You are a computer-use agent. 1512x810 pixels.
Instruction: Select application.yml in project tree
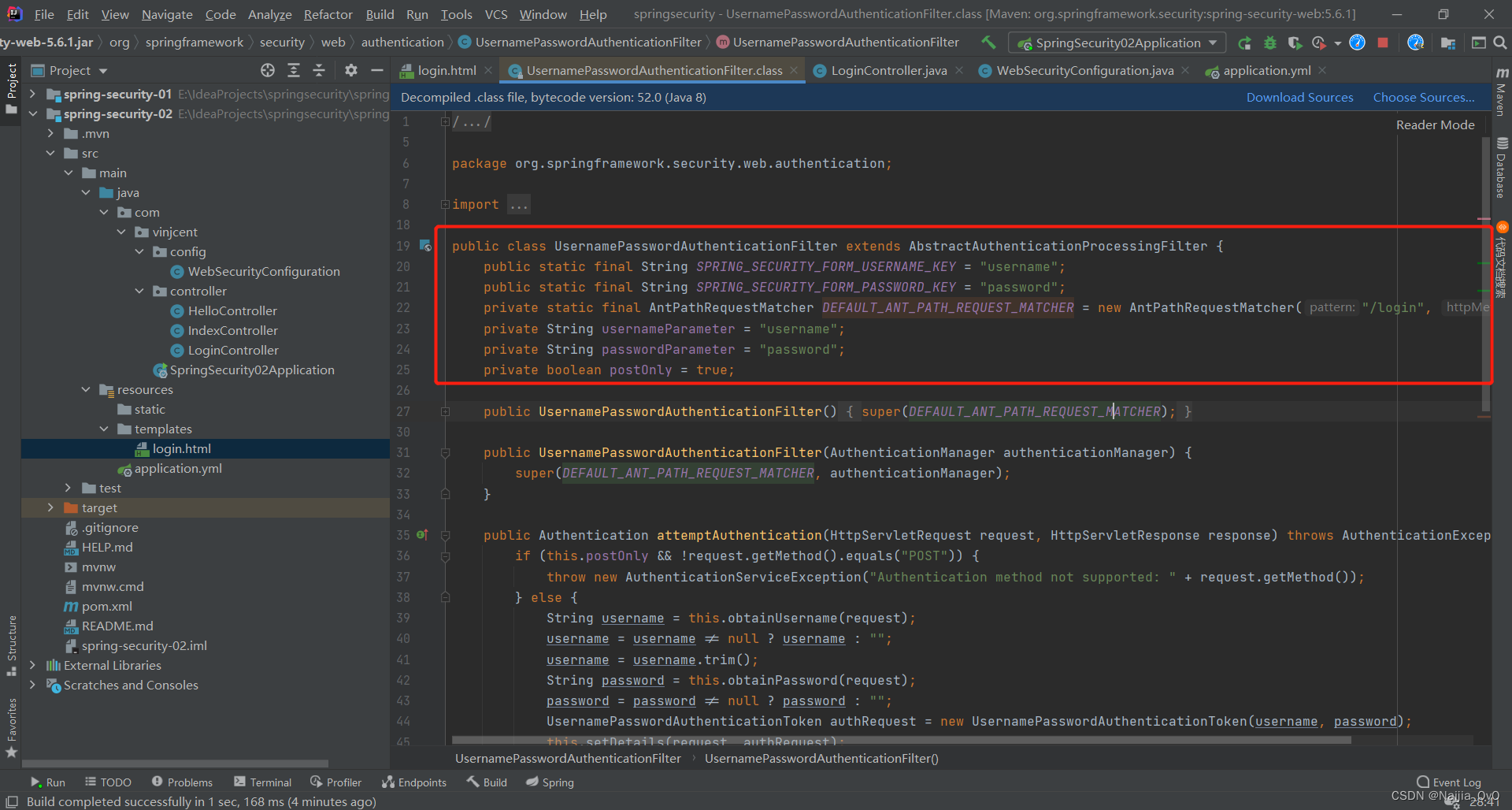178,468
